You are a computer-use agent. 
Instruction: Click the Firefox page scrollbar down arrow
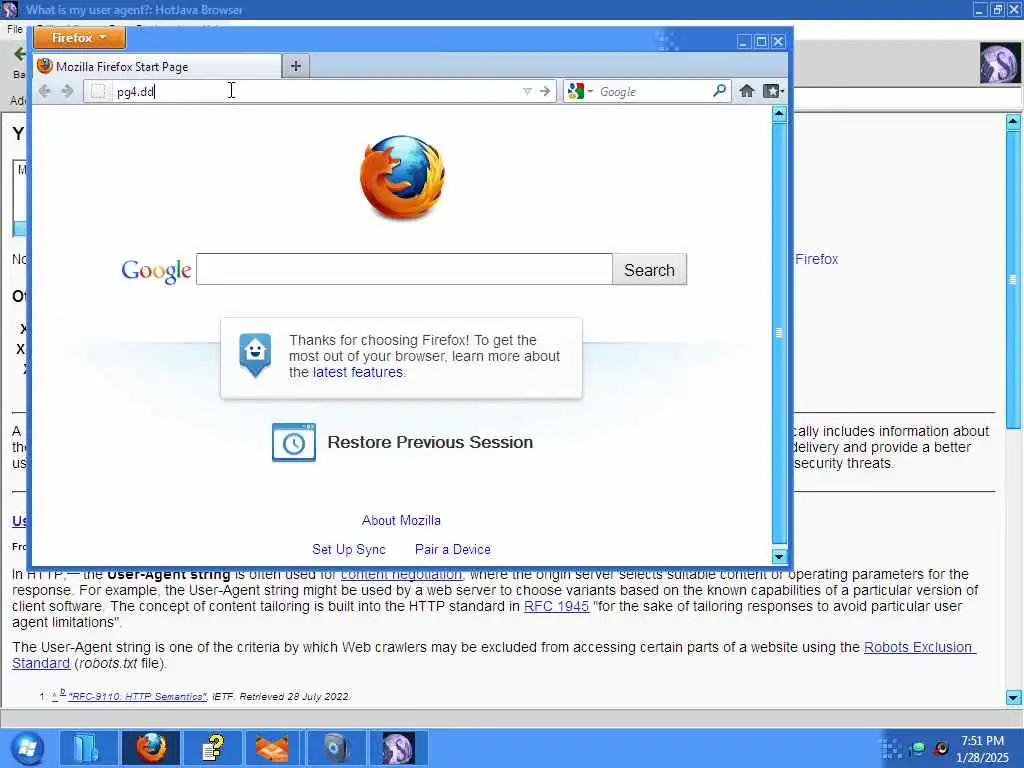[x=779, y=556]
